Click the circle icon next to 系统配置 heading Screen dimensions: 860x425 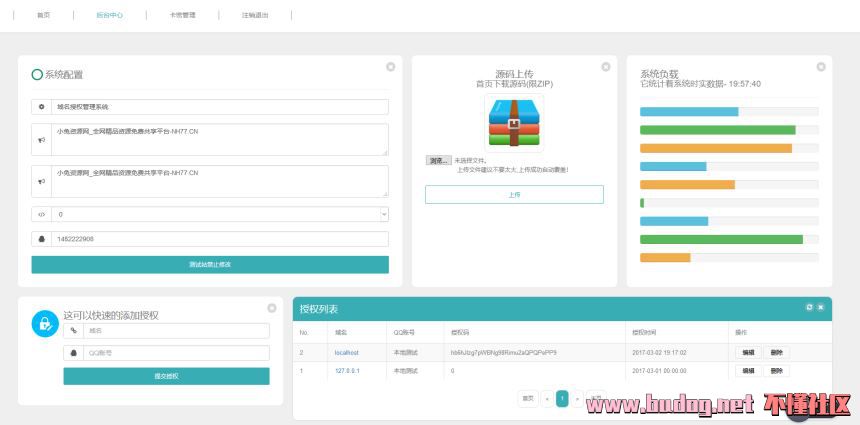pos(37,75)
